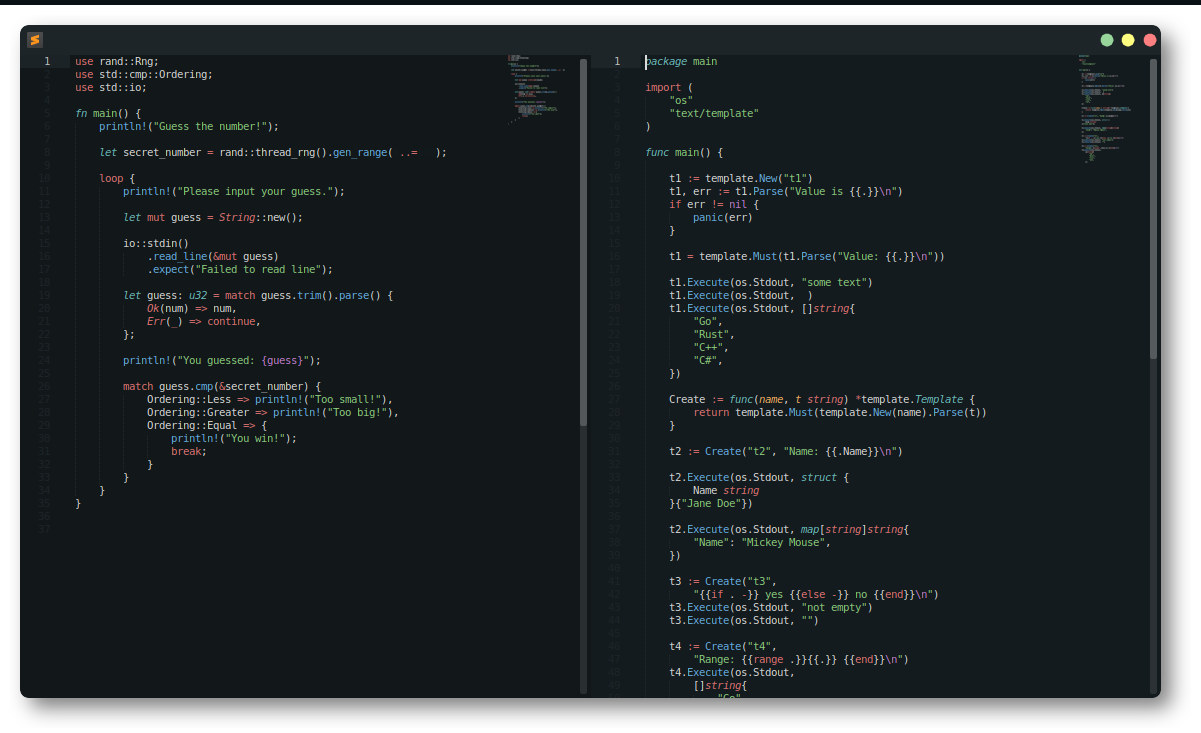Click the green window control button

(1107, 40)
